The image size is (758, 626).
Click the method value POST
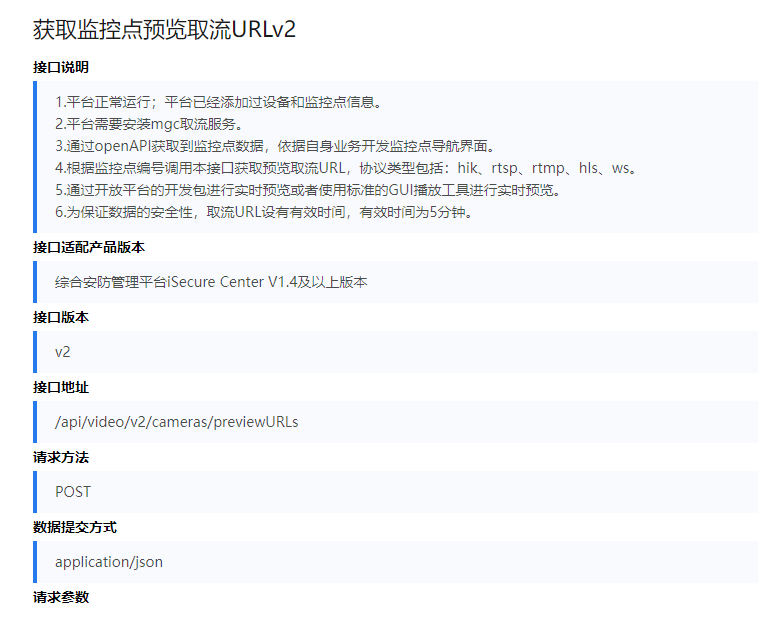(x=73, y=492)
